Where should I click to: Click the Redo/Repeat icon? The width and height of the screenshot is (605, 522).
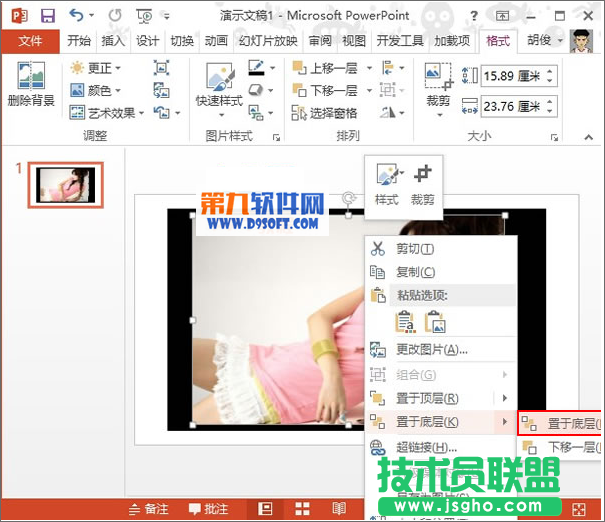115,15
